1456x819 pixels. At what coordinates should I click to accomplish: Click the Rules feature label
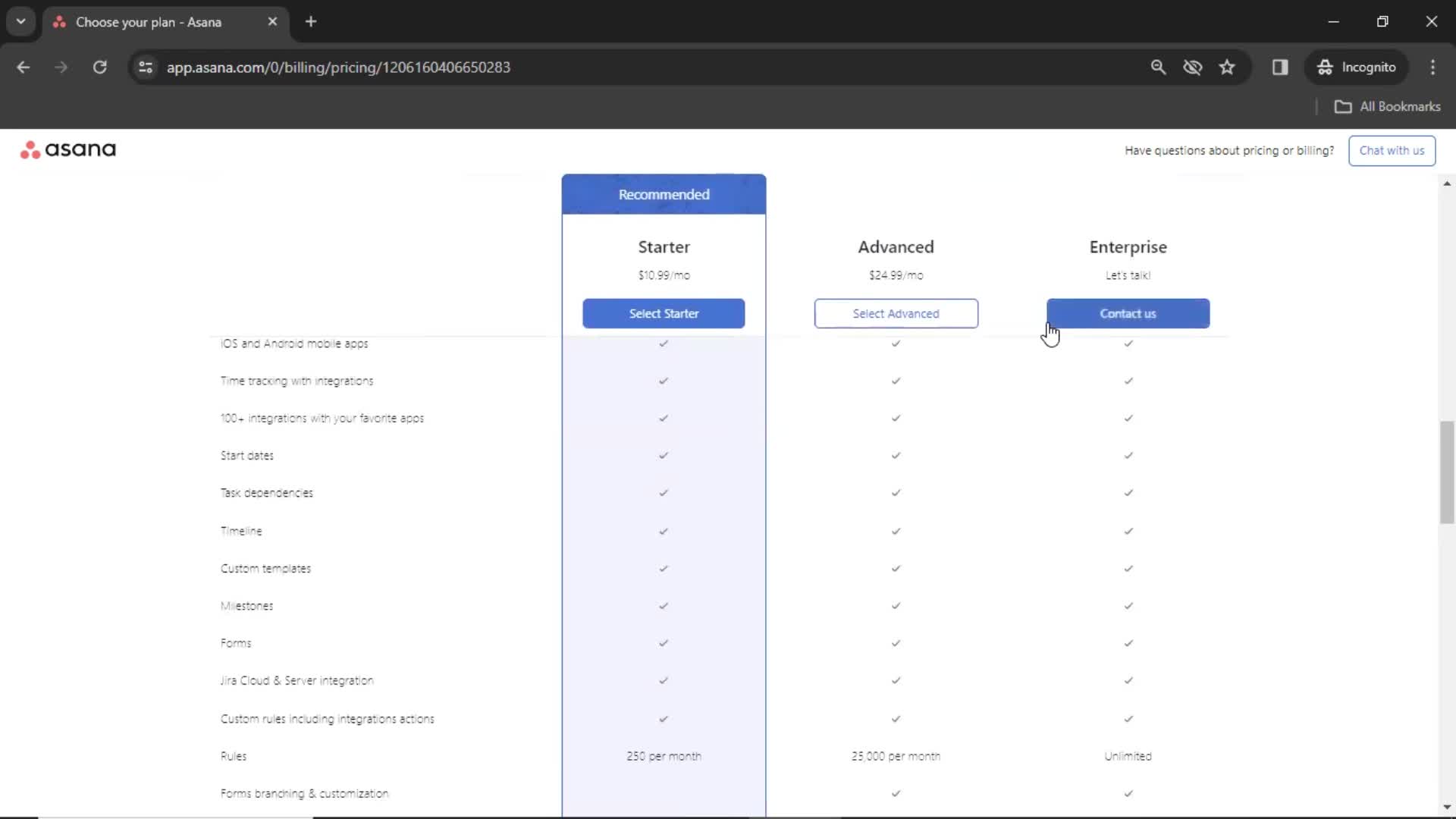pos(233,756)
